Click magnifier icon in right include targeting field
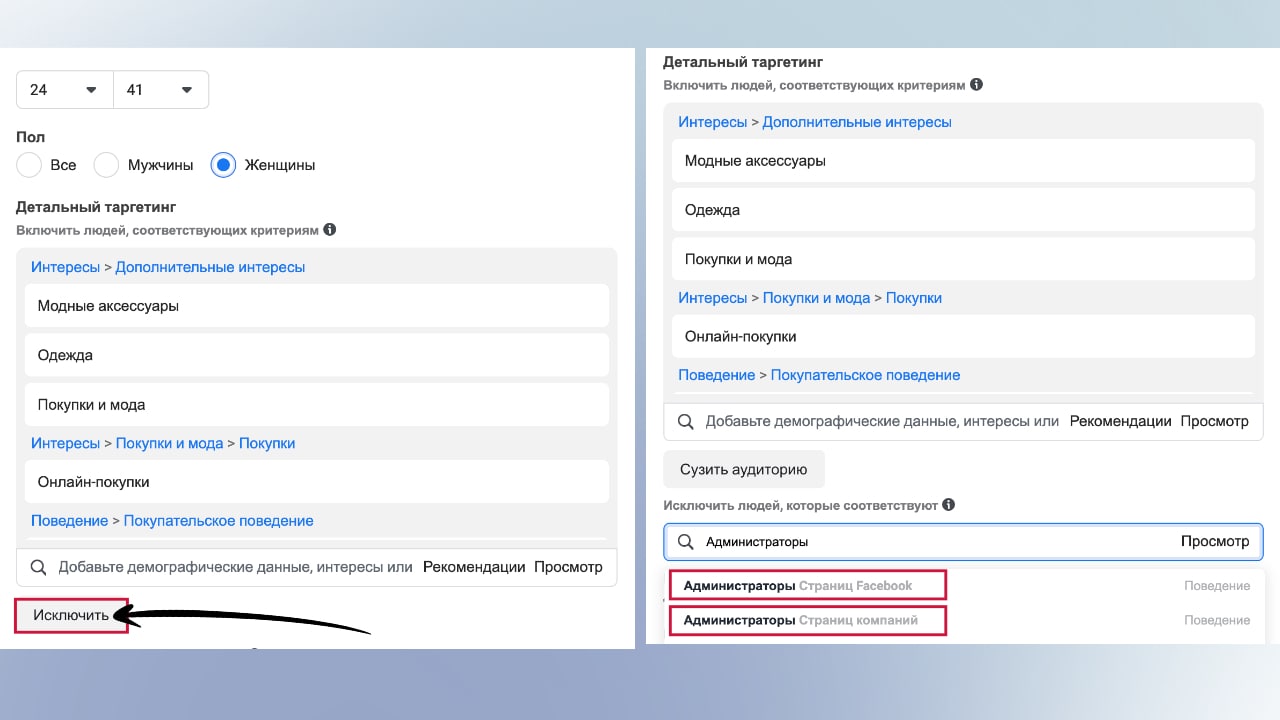This screenshot has height=720, width=1280. pos(686,421)
